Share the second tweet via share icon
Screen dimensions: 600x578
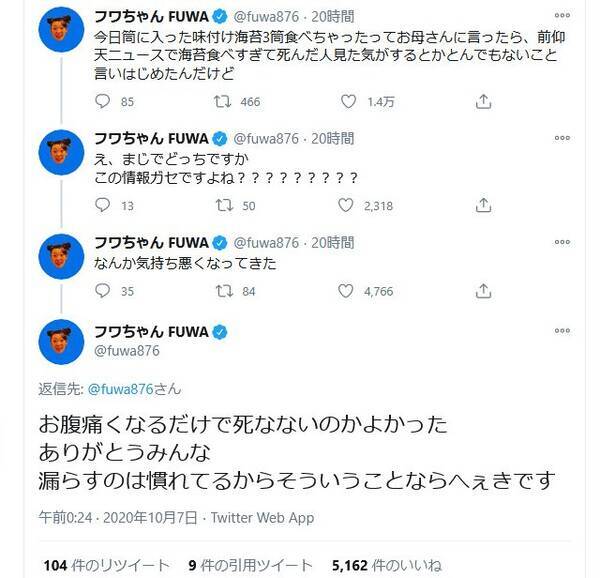pyautogui.click(x=483, y=205)
